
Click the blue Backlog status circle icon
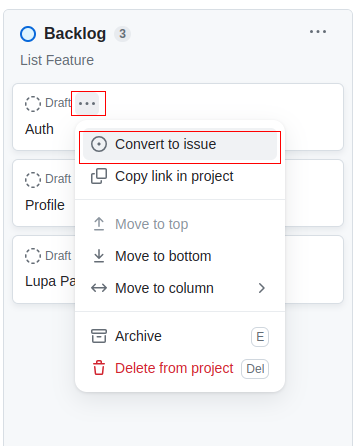(28, 34)
